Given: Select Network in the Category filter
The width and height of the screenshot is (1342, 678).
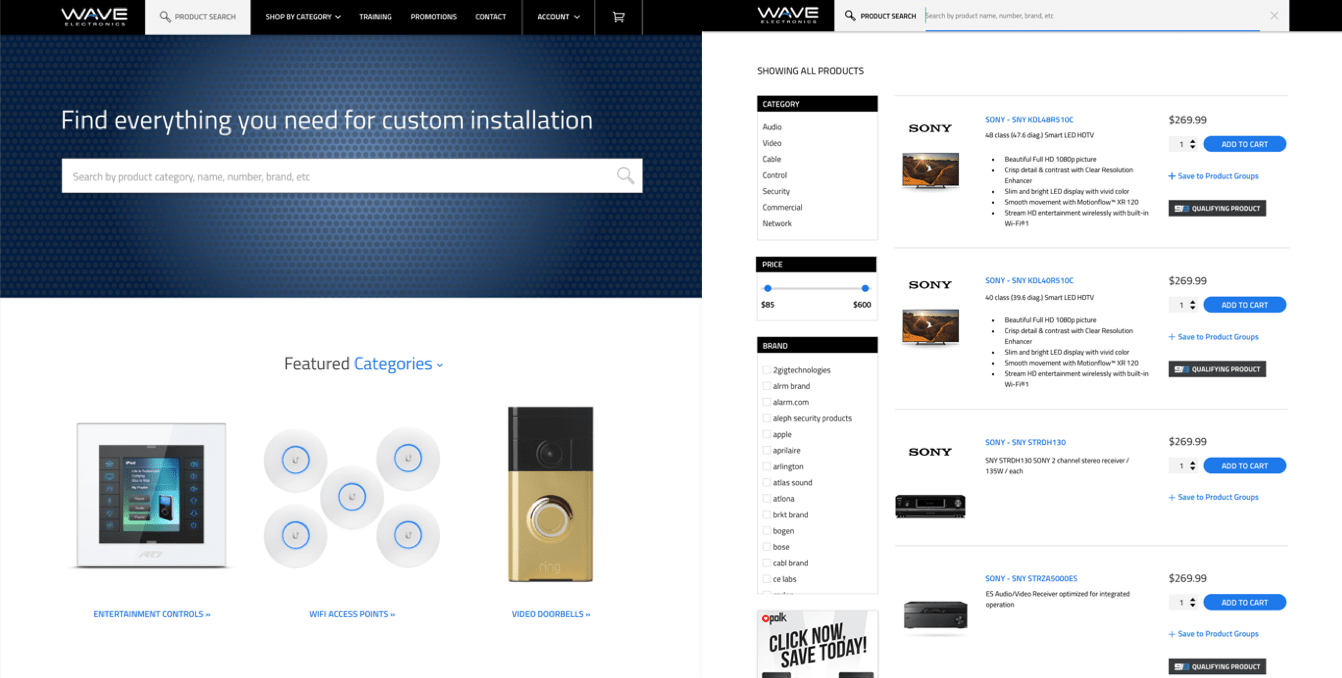Looking at the screenshot, I should click(777, 223).
